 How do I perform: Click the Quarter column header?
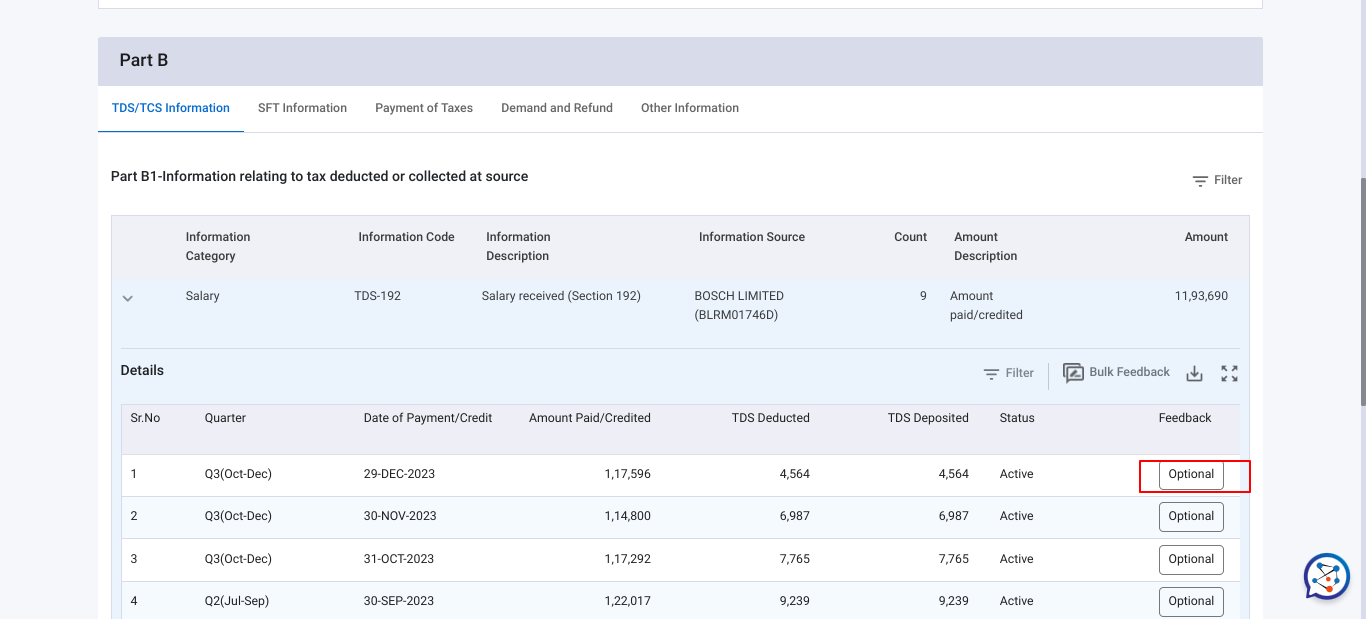tap(225, 418)
